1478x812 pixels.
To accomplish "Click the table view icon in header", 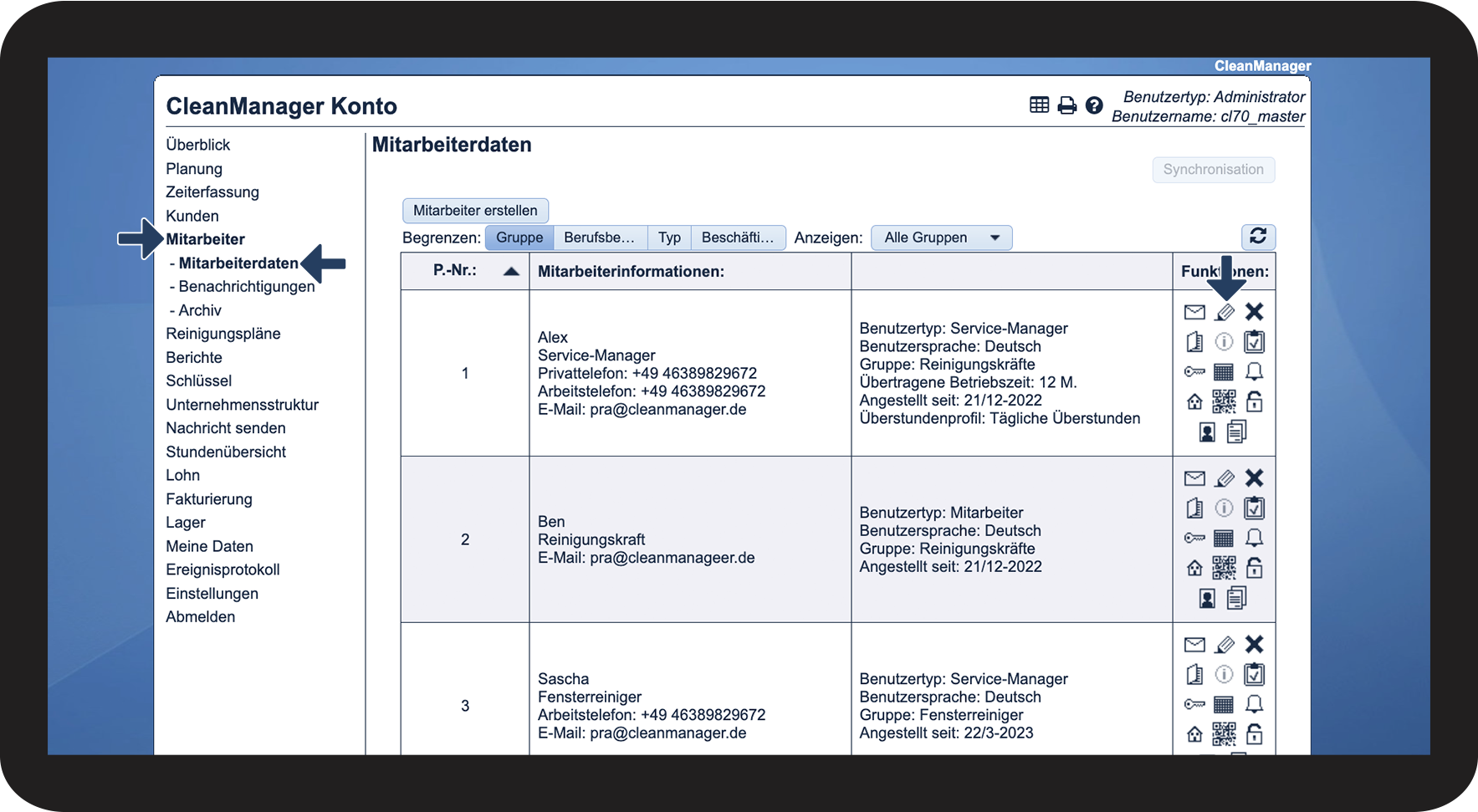I will pos(1039,105).
